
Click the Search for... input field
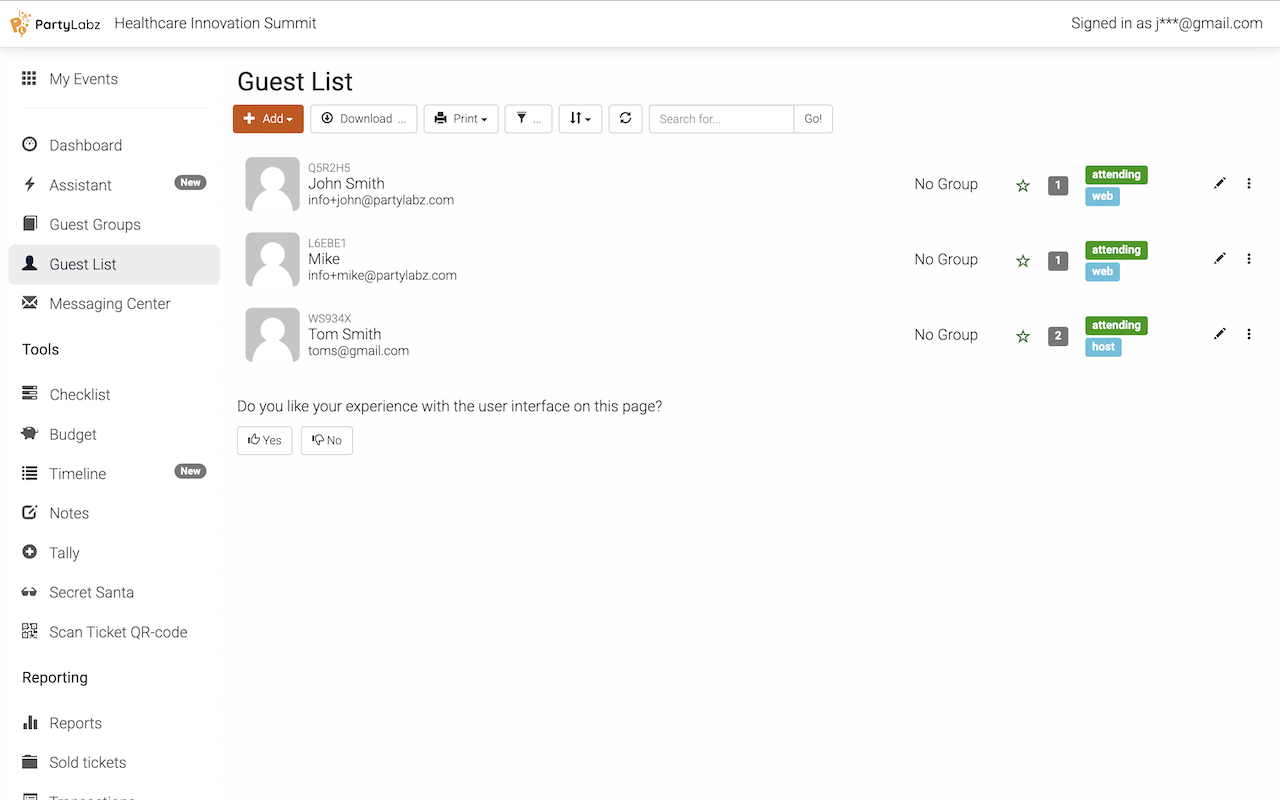click(x=721, y=119)
